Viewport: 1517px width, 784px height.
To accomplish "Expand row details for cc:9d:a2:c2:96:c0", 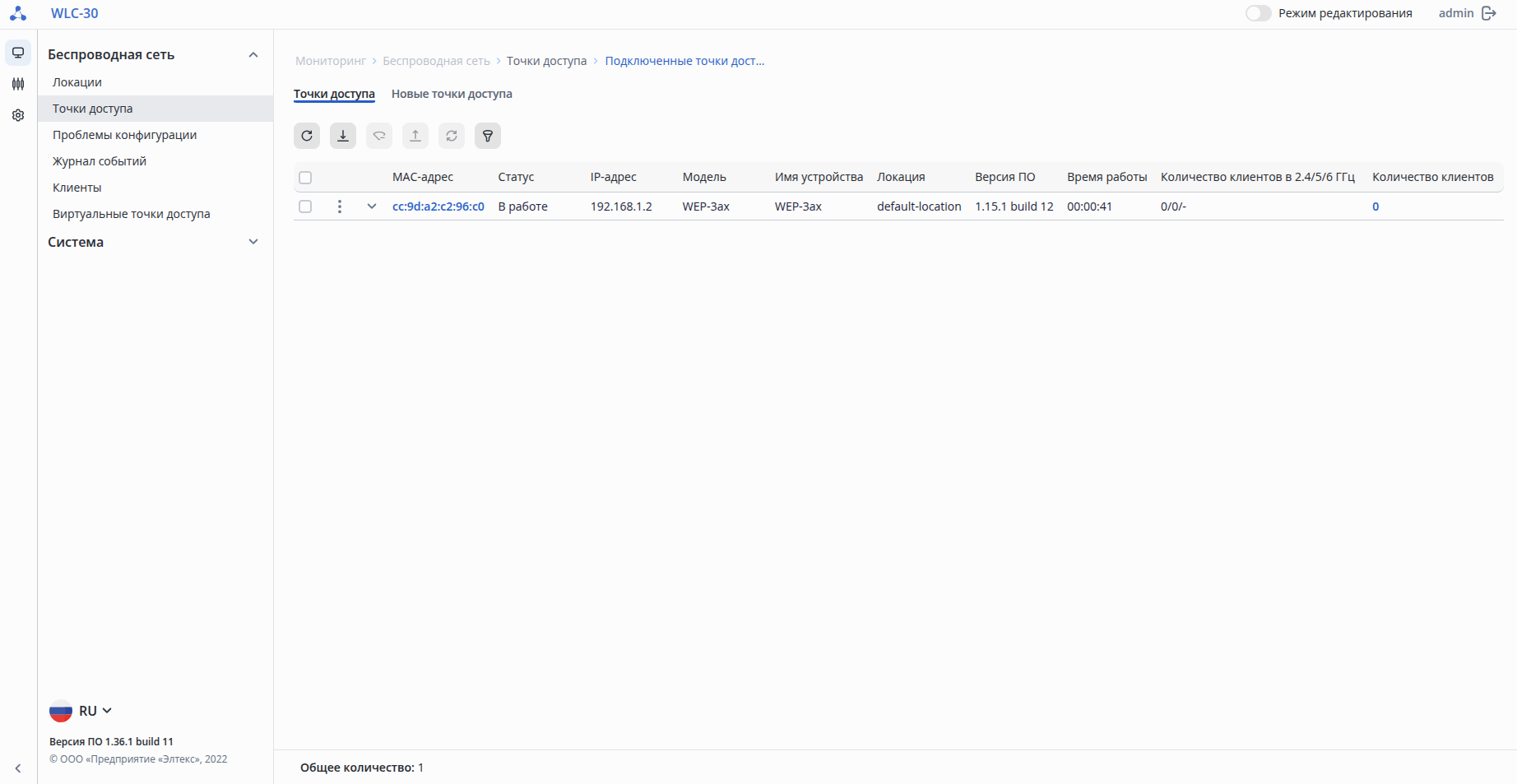I will click(x=372, y=206).
